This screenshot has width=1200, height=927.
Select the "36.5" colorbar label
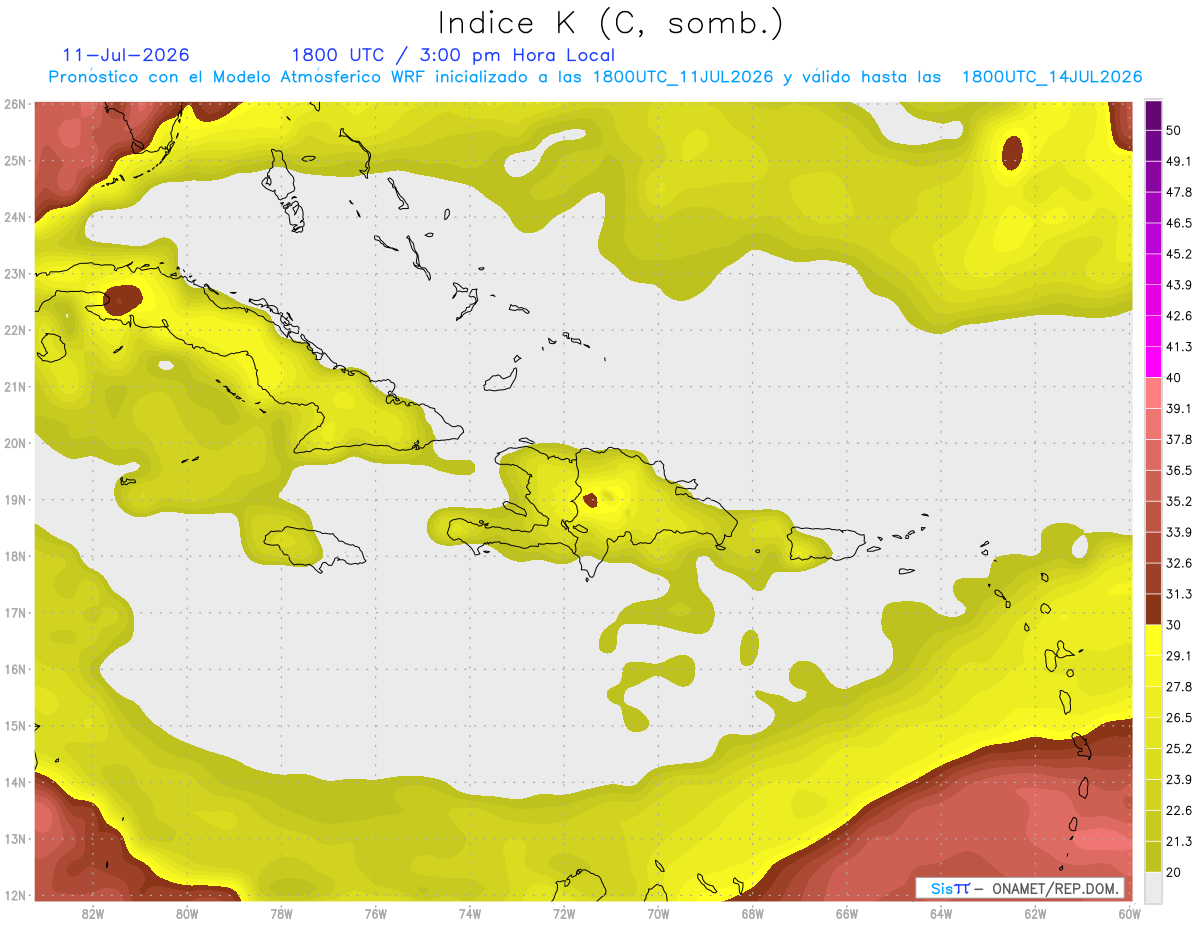(1179, 470)
